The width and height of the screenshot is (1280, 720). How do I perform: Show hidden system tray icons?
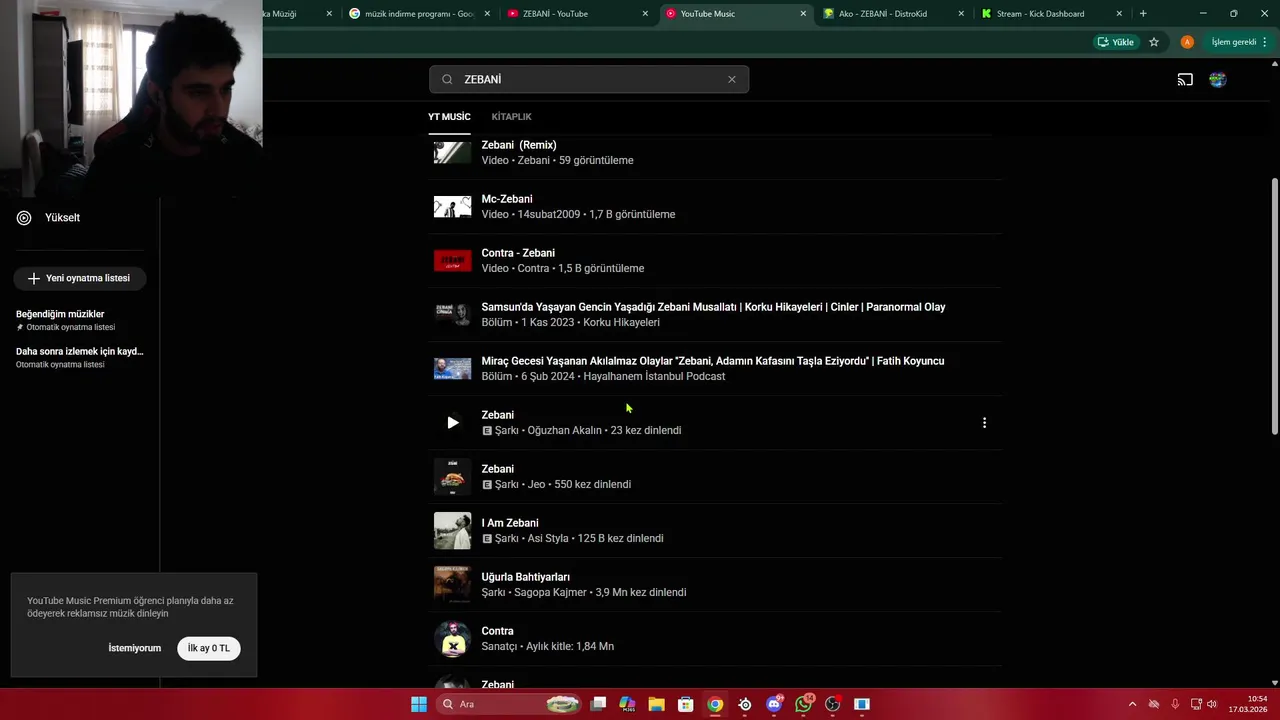click(1133, 704)
